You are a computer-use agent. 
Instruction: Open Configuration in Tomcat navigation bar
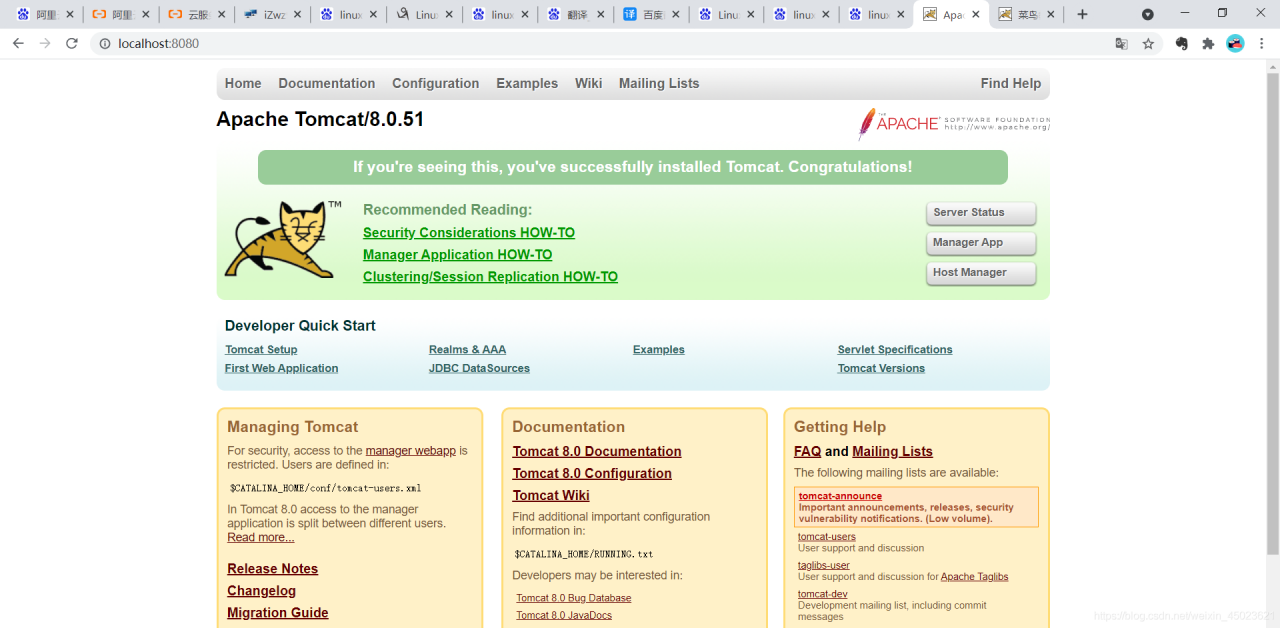[x=435, y=83]
